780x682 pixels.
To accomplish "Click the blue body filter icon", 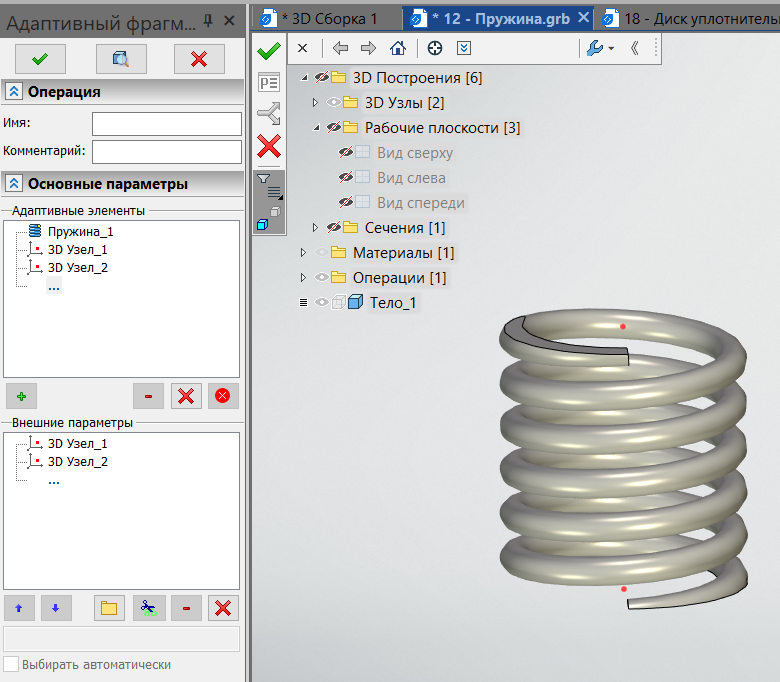I will (263, 225).
